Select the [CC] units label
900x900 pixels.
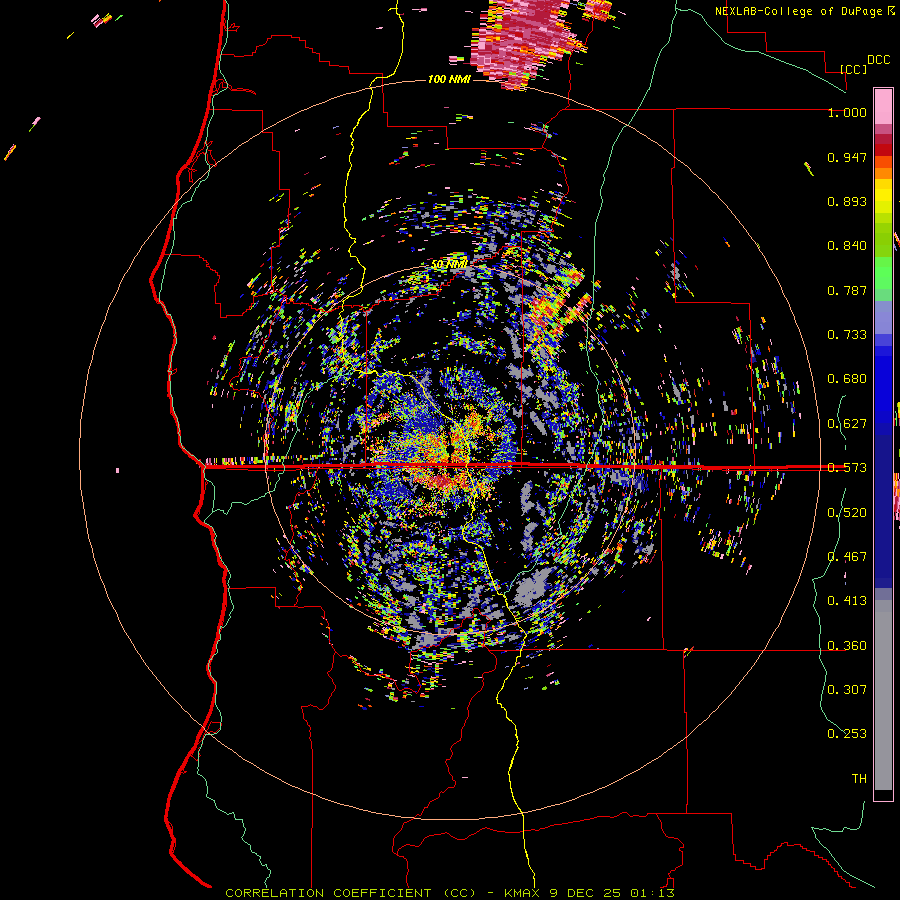point(854,69)
